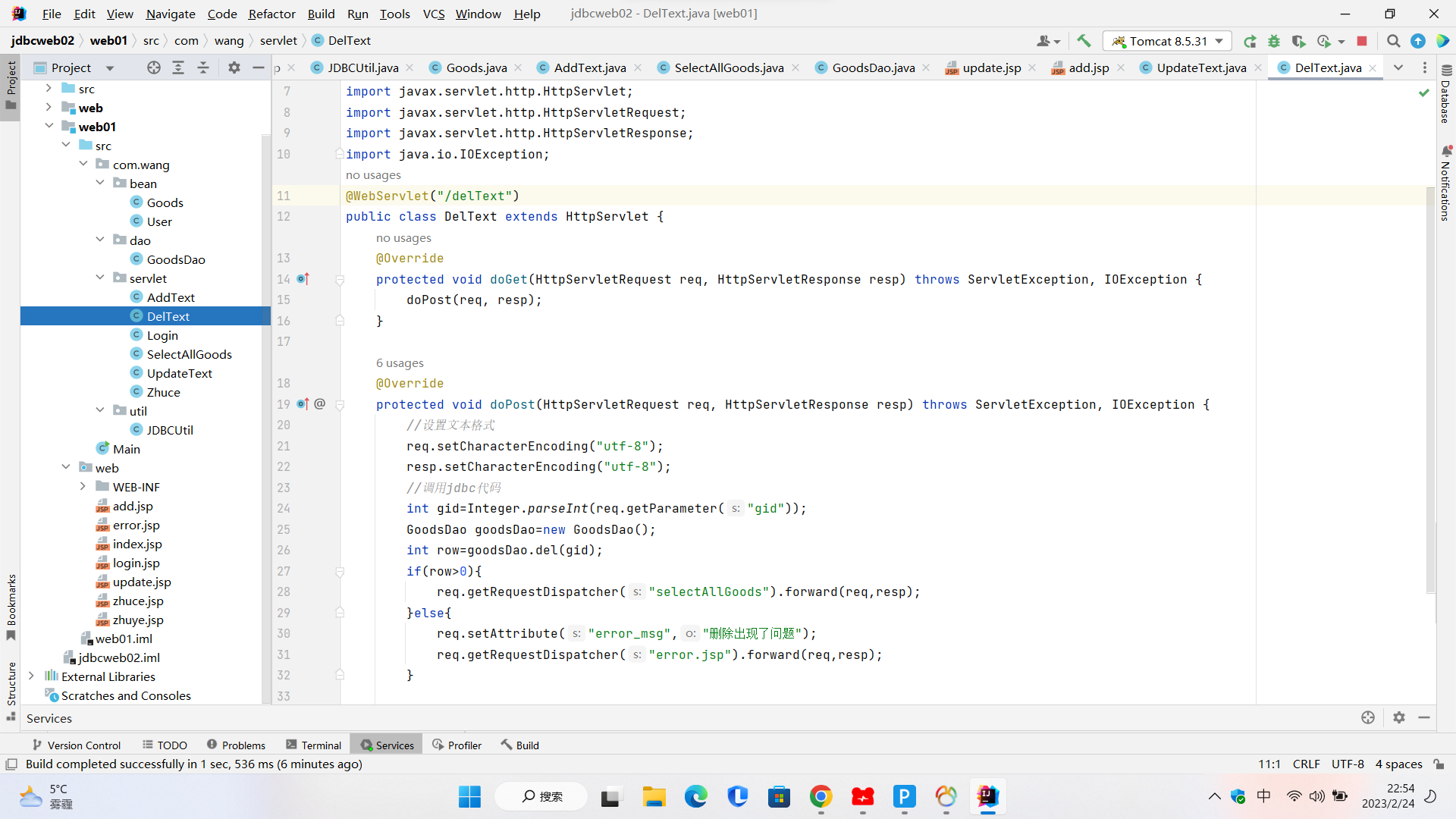
Task: Fold the import block at line 10
Action: [x=340, y=154]
